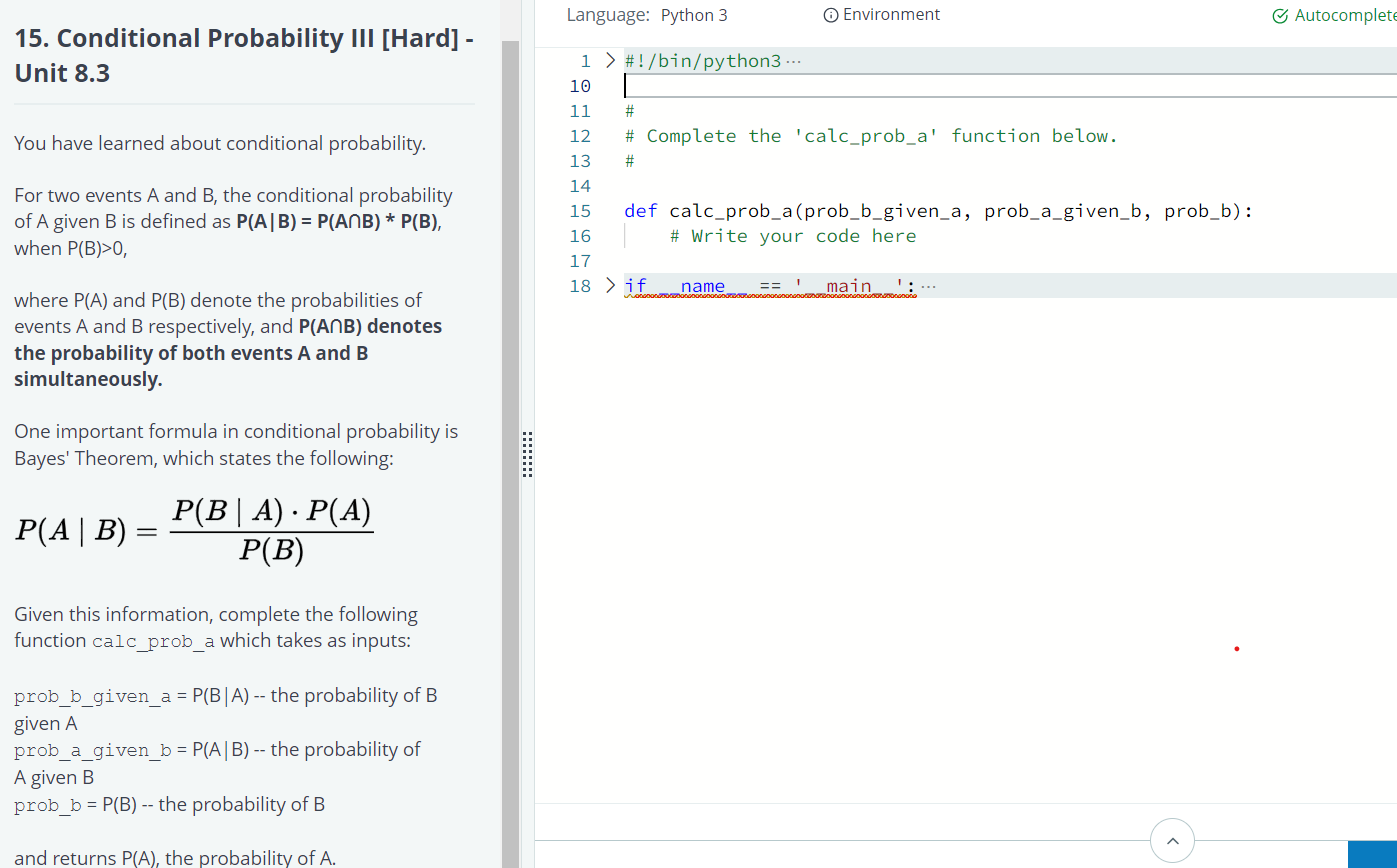Click the fold arrow next to line 18
1397x868 pixels.
(610, 285)
